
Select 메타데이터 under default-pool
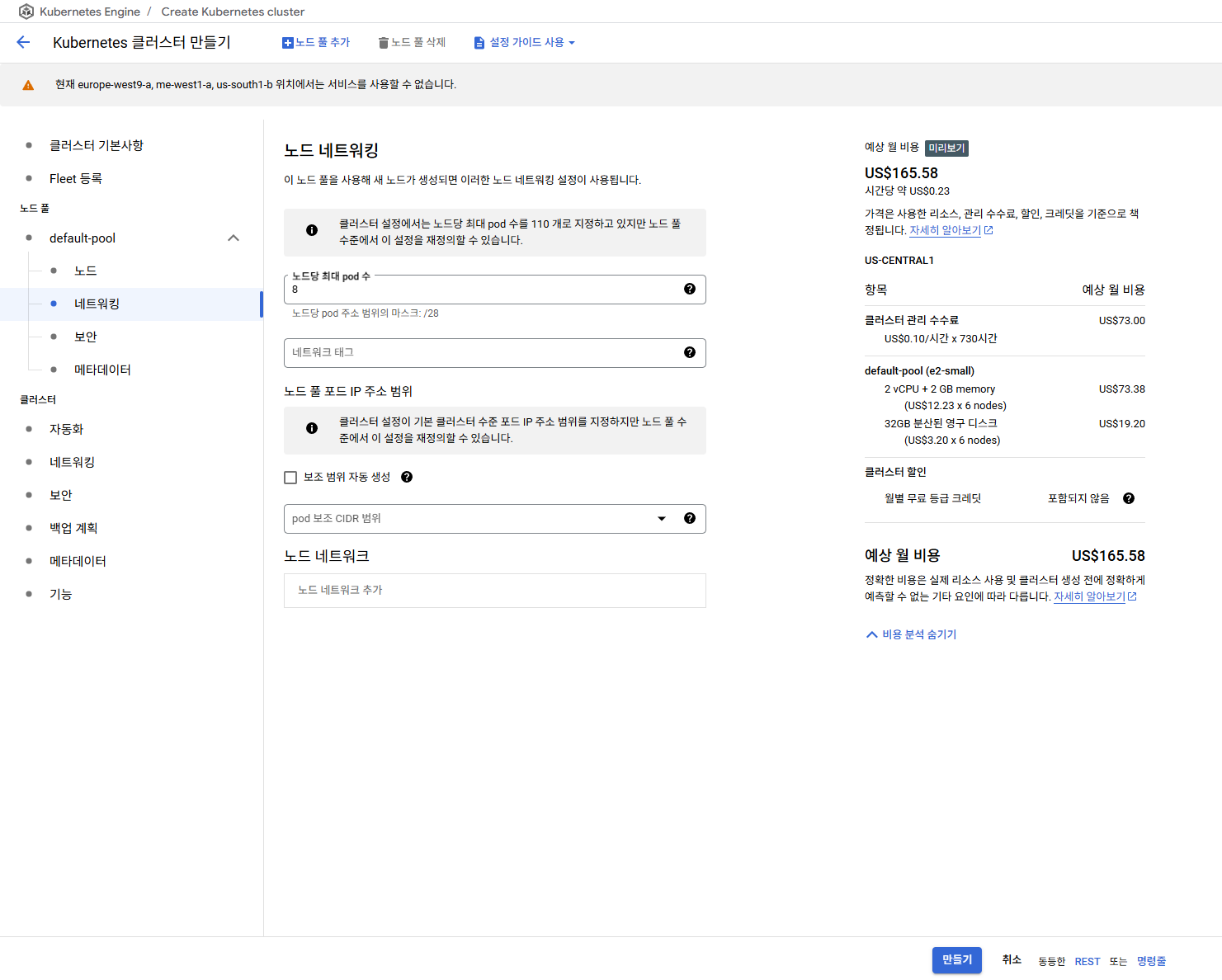pos(102,370)
